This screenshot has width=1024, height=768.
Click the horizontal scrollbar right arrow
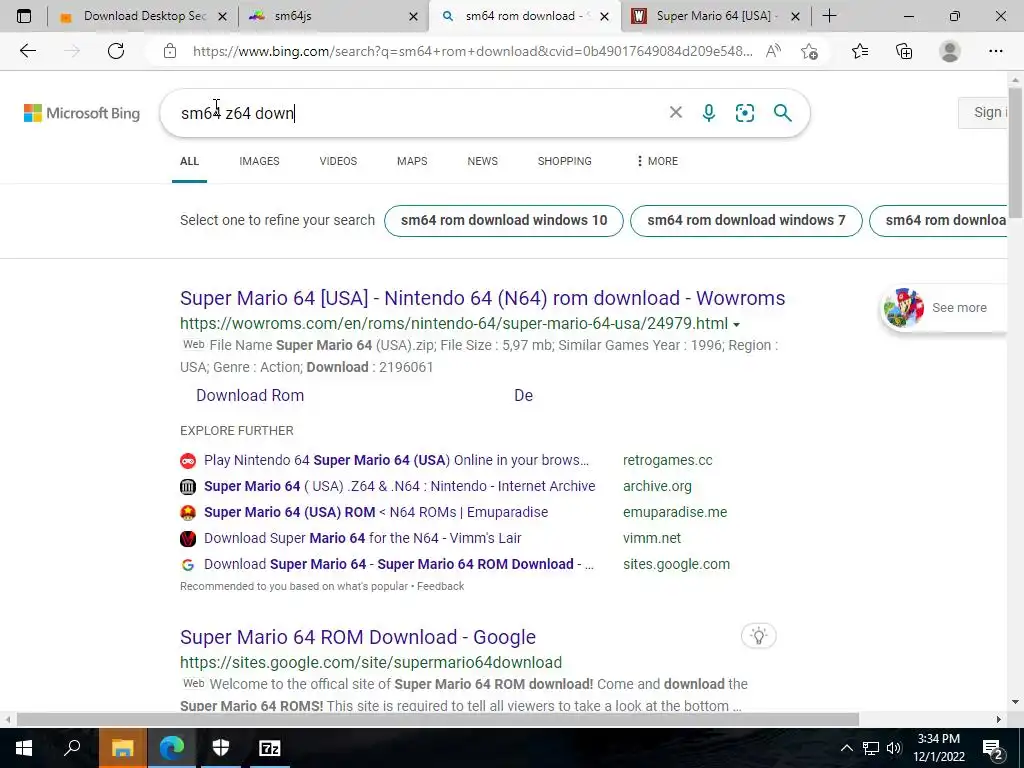[999, 719]
